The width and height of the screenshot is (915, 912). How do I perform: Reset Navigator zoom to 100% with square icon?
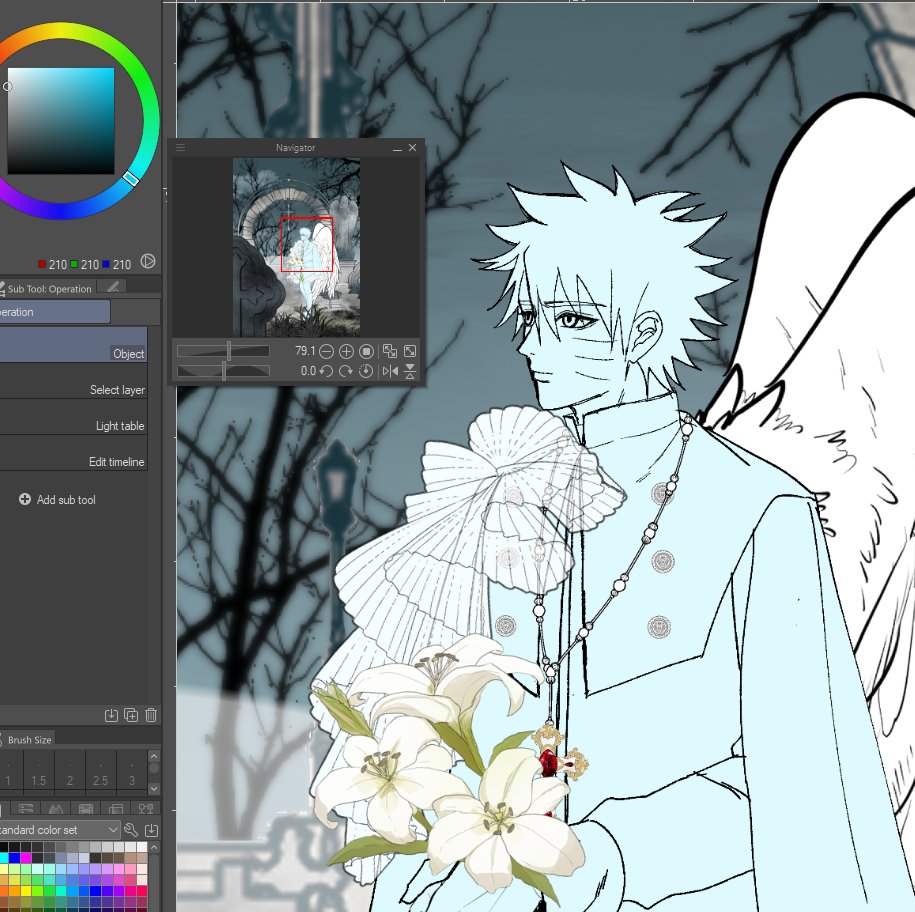(x=366, y=351)
